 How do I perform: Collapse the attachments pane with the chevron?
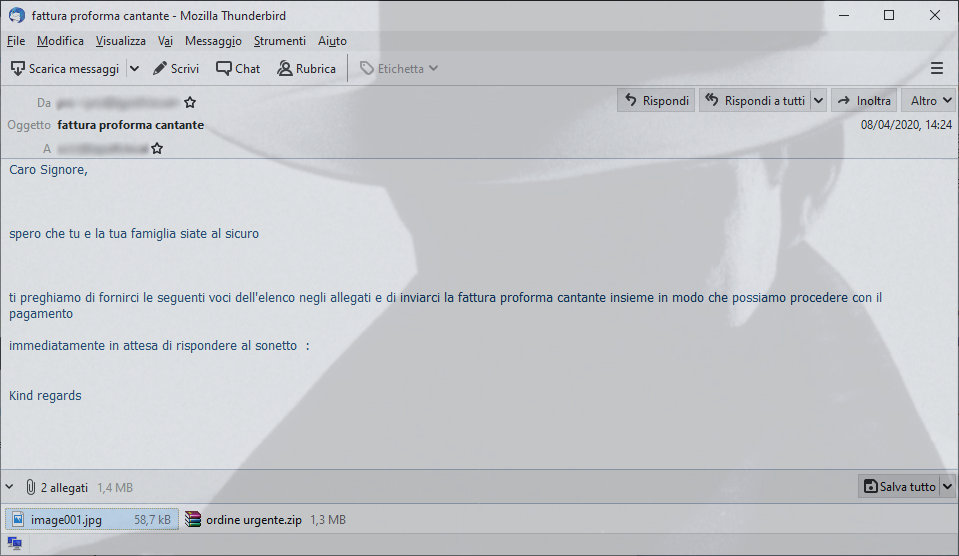(x=10, y=487)
